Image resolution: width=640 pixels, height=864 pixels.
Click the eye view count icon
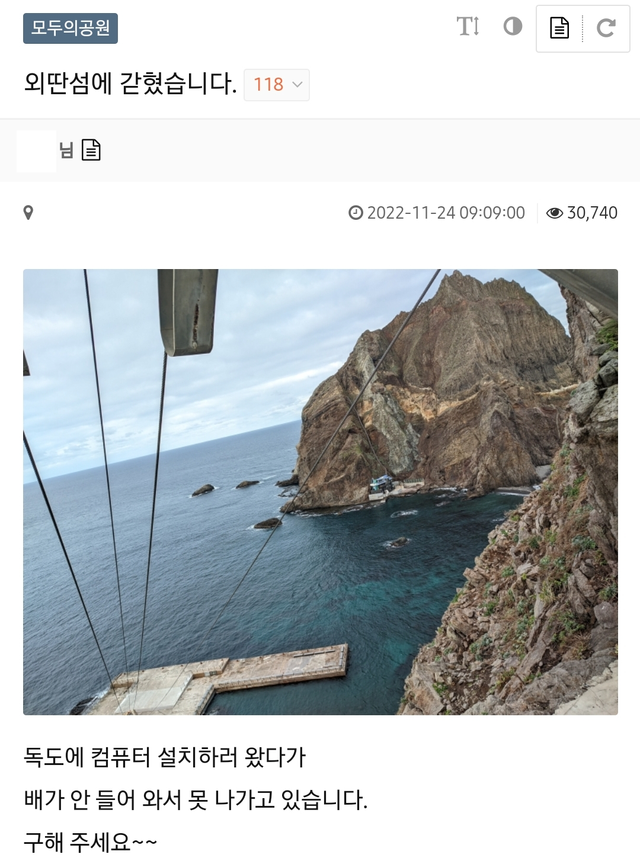pyautogui.click(x=555, y=213)
